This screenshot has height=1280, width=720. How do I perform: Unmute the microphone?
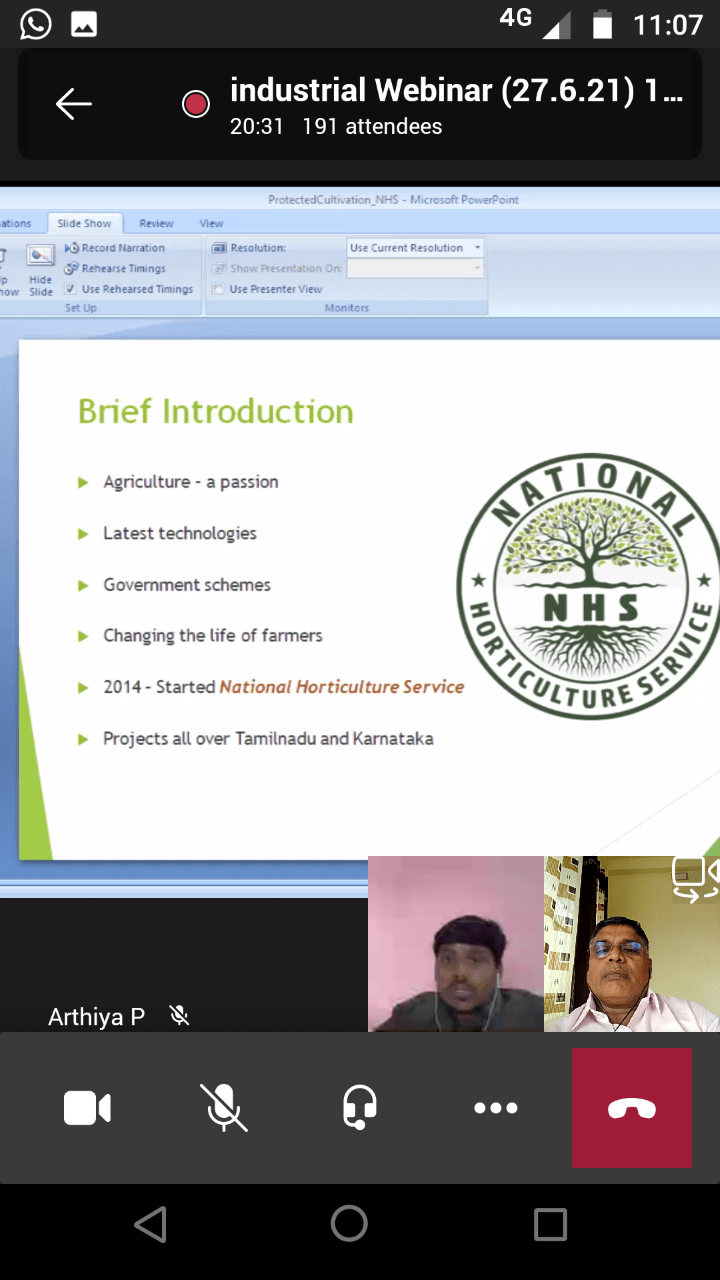(223, 1108)
